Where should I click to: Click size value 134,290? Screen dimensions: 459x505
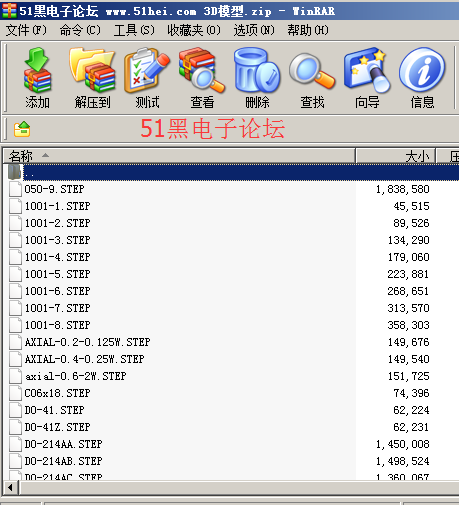(408, 240)
